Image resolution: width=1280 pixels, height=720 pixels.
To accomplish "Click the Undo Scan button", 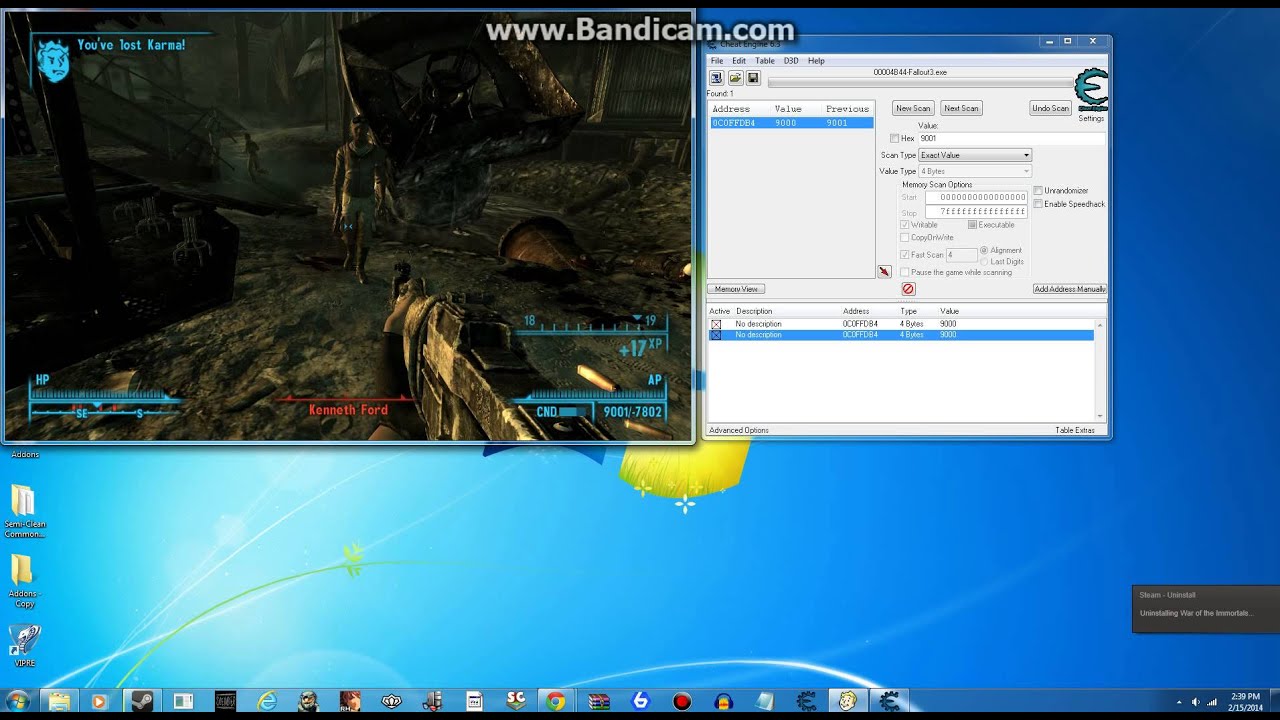I will pos(1051,108).
